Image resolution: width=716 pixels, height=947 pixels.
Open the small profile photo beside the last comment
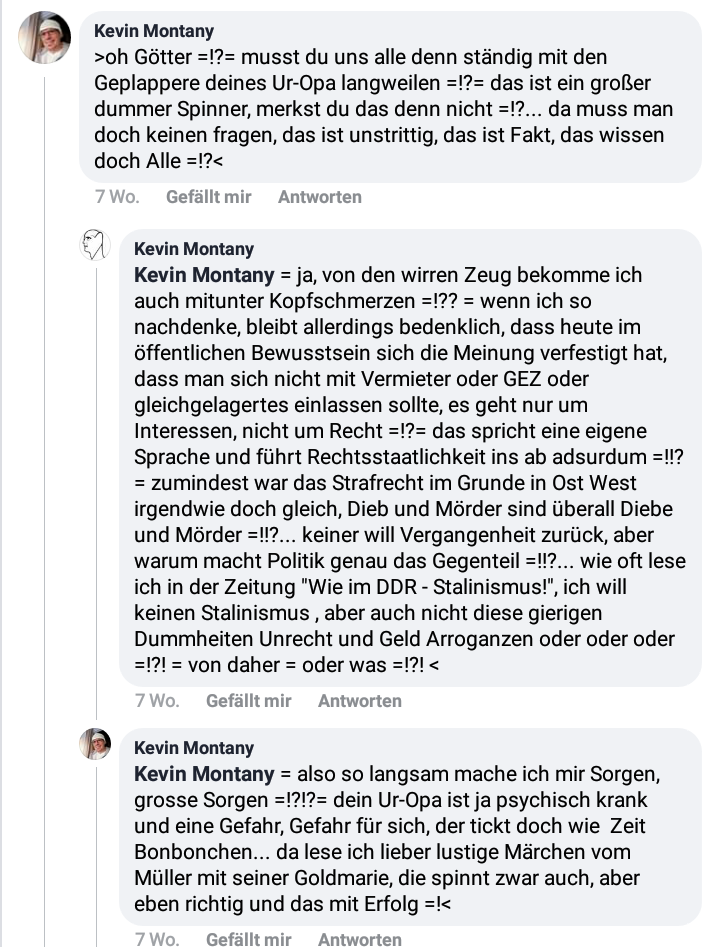[x=95, y=743]
